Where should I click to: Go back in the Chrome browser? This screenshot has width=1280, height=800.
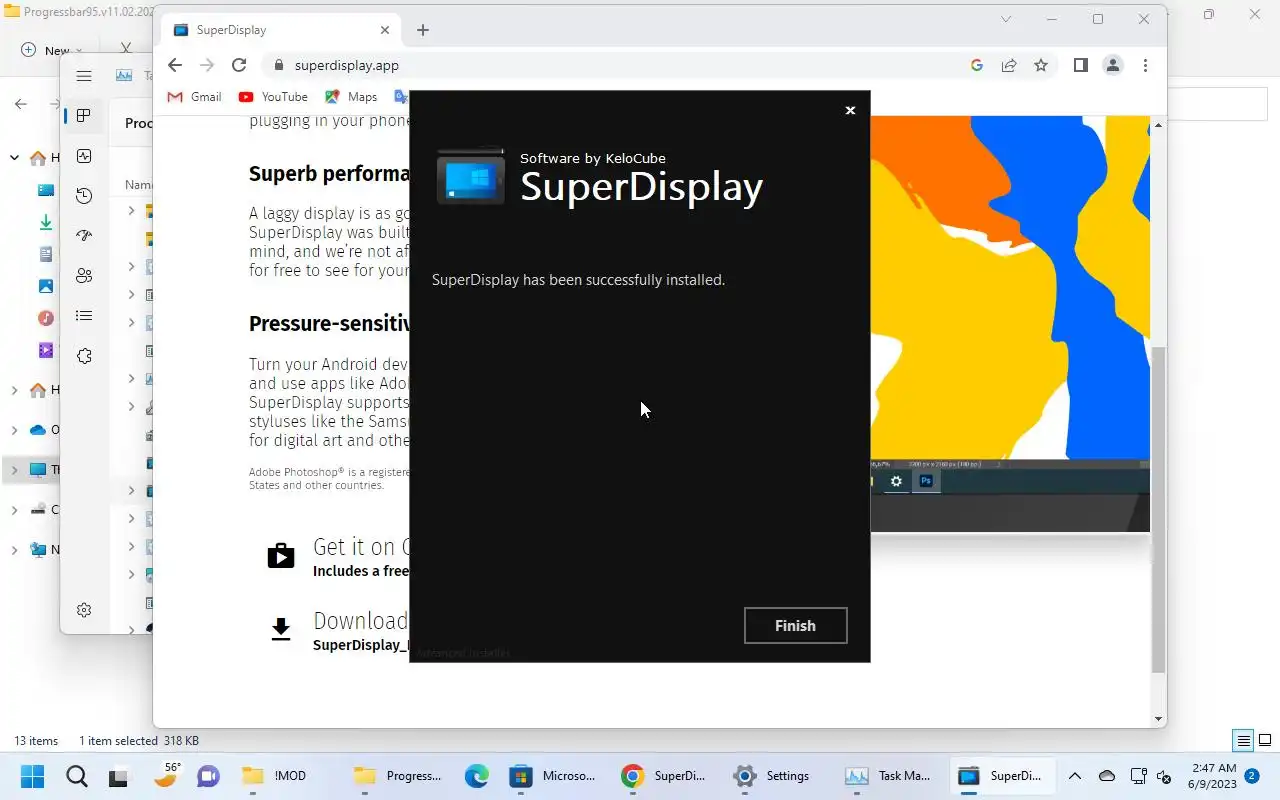pyautogui.click(x=175, y=65)
